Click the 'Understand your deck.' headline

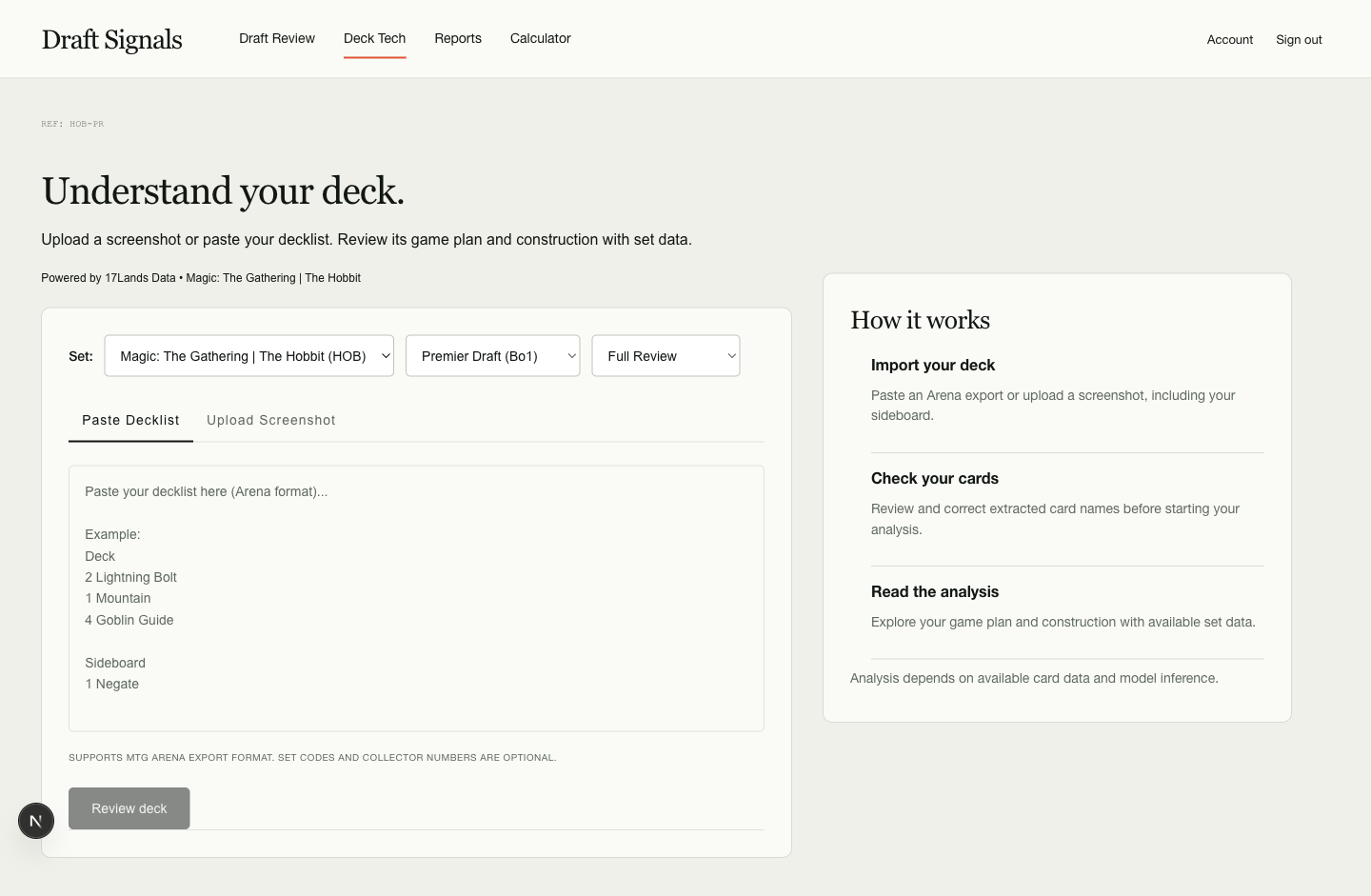[x=223, y=190]
